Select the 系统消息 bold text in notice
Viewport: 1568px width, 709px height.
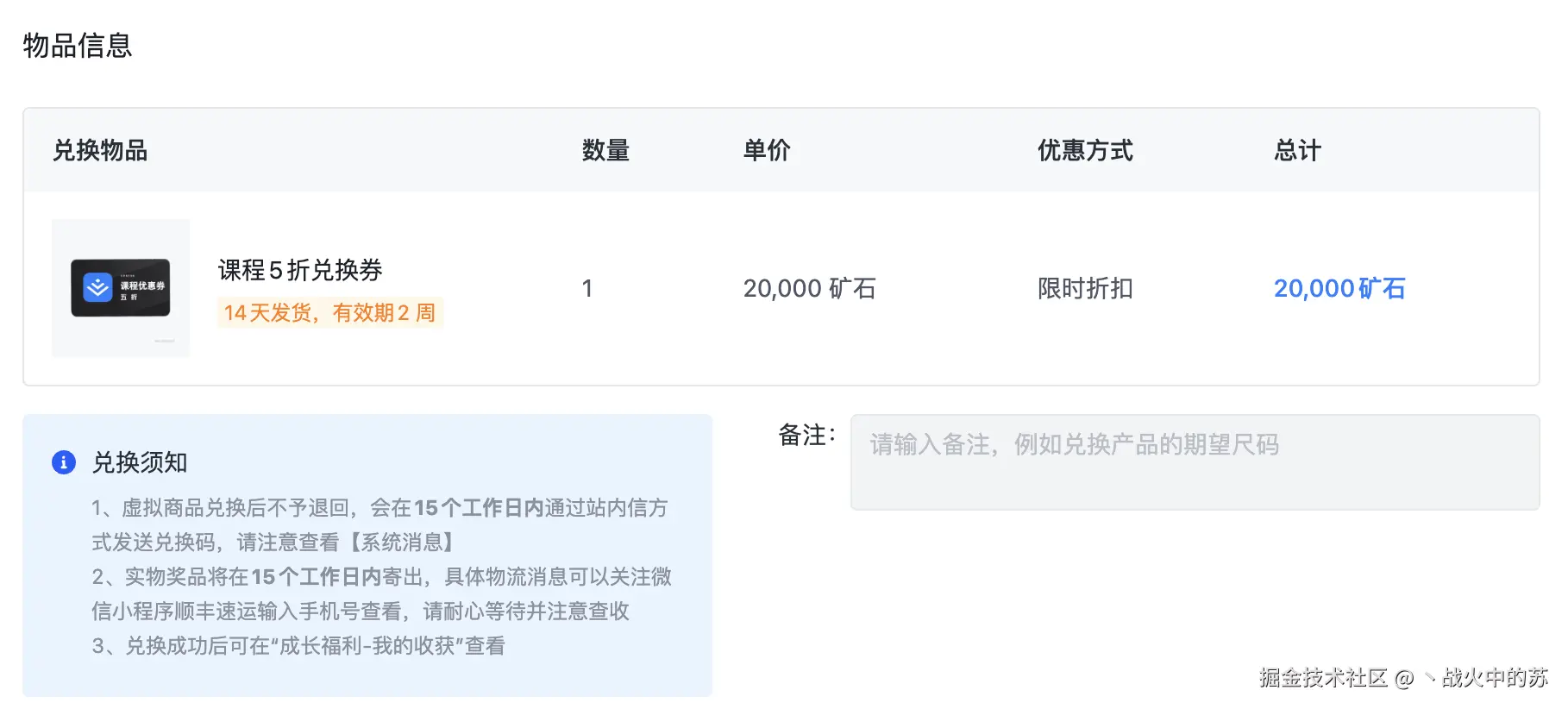[x=408, y=543]
